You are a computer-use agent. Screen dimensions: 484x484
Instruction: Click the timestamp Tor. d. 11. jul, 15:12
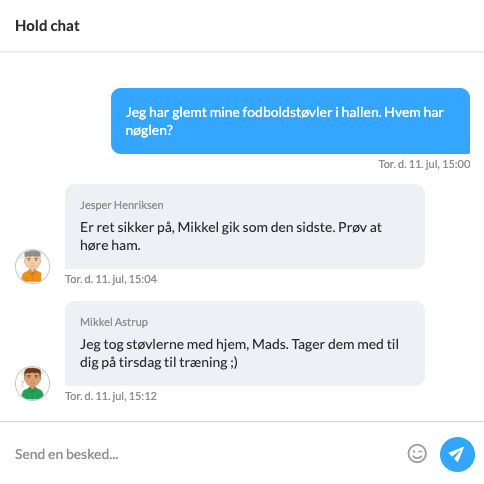[x=111, y=396]
